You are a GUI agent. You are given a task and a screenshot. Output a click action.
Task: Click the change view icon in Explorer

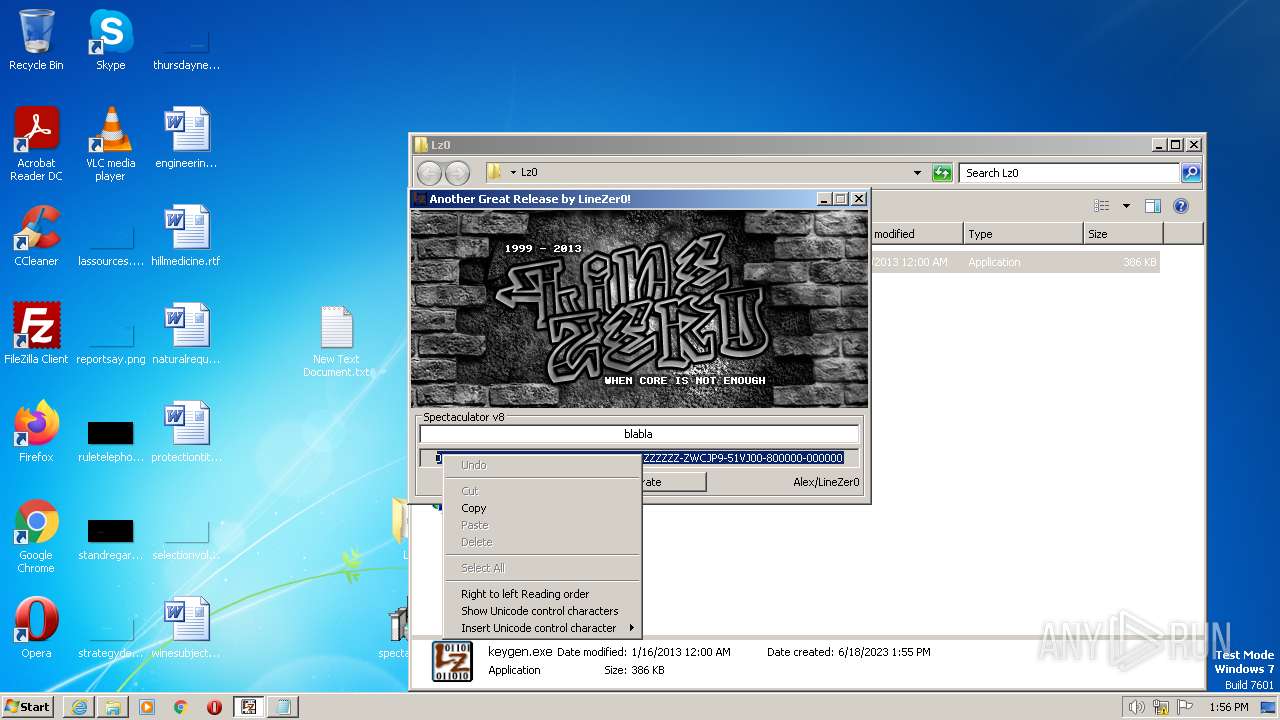click(1101, 206)
